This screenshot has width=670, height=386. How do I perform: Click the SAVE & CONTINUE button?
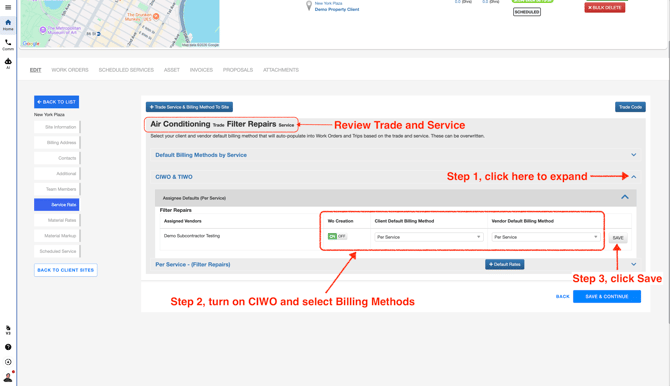click(607, 296)
